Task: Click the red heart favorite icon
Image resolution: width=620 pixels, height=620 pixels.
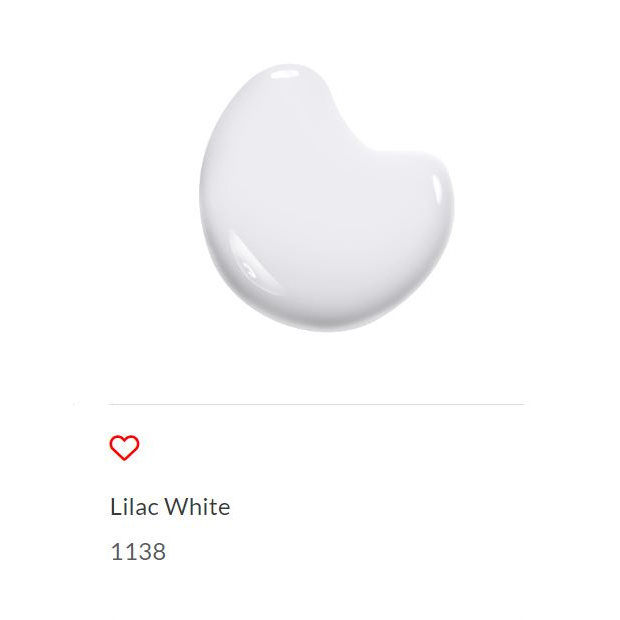Action: [124, 448]
